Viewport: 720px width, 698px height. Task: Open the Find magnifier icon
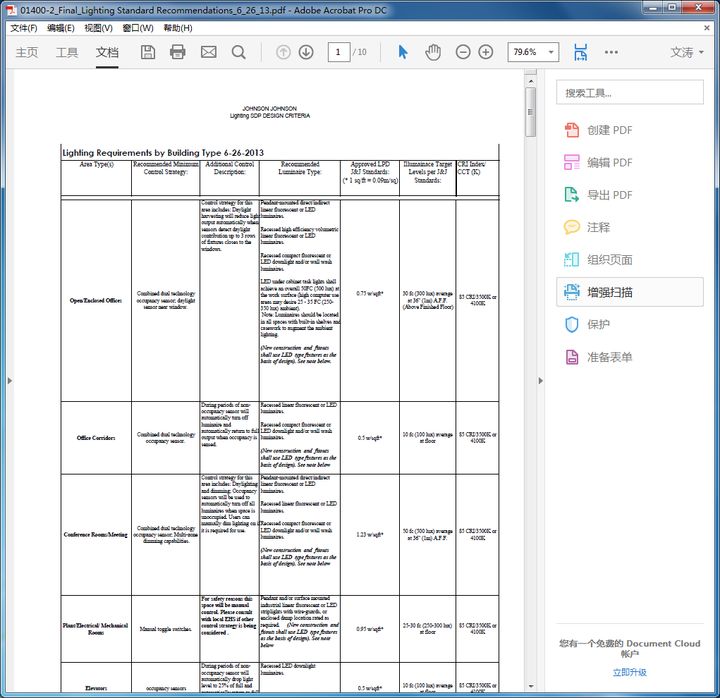click(x=239, y=52)
